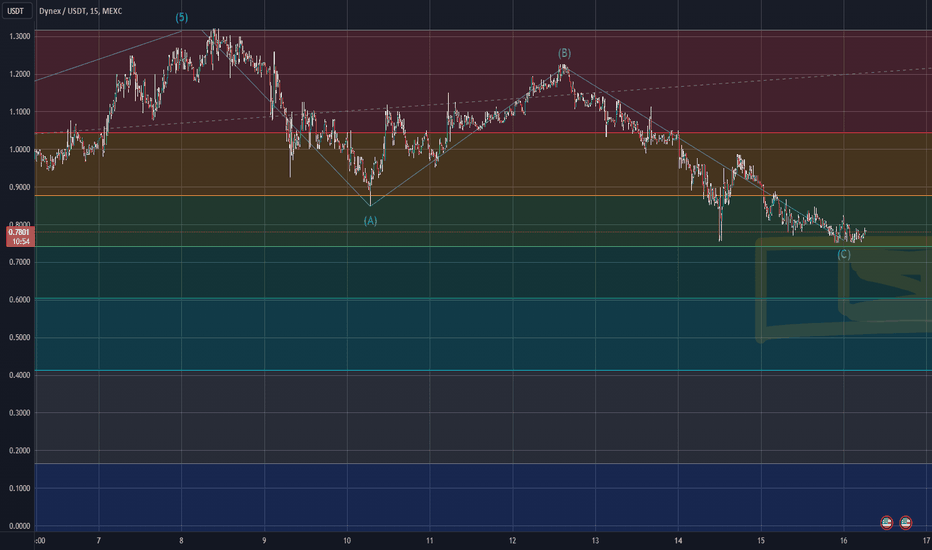This screenshot has height=550, width=932.
Task: Select the orange Fibonacci level line
Action: pos(483,196)
